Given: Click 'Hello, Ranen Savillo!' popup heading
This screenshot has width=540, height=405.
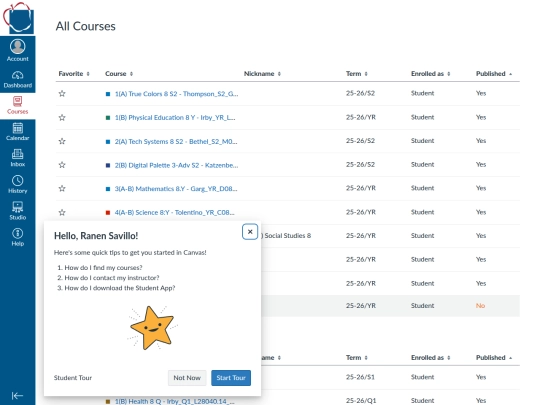Looking at the screenshot, I should pyautogui.click(x=96, y=236).
